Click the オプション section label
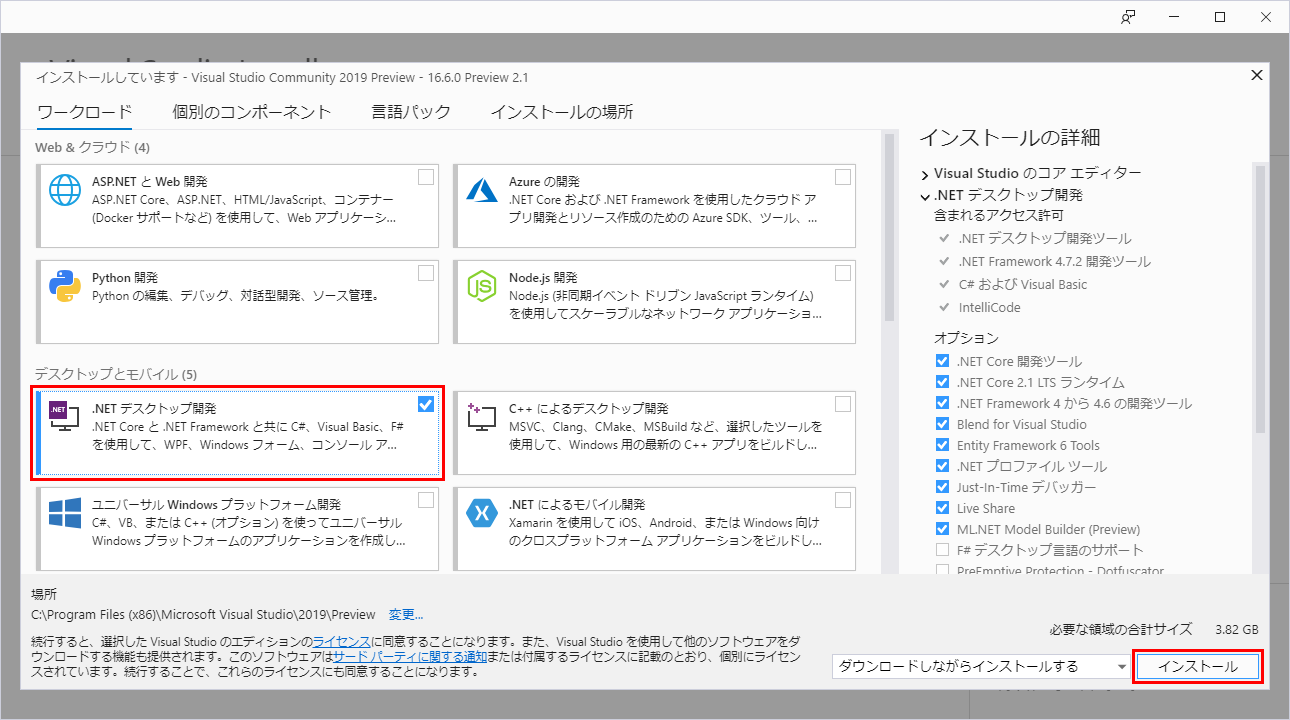This screenshot has width=1290, height=720. [966, 338]
